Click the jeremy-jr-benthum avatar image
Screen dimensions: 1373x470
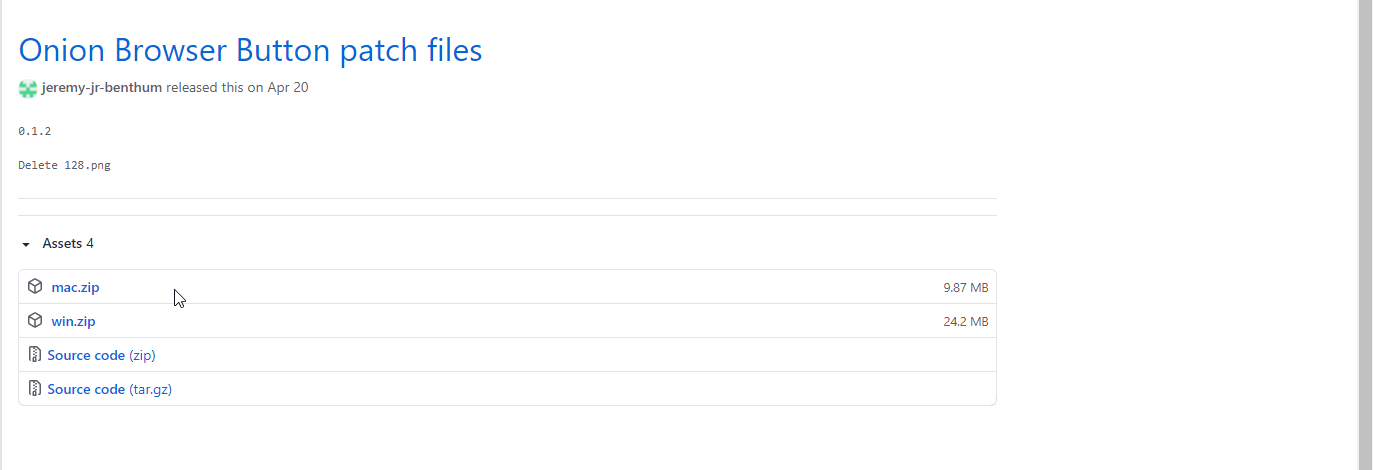tap(28, 88)
